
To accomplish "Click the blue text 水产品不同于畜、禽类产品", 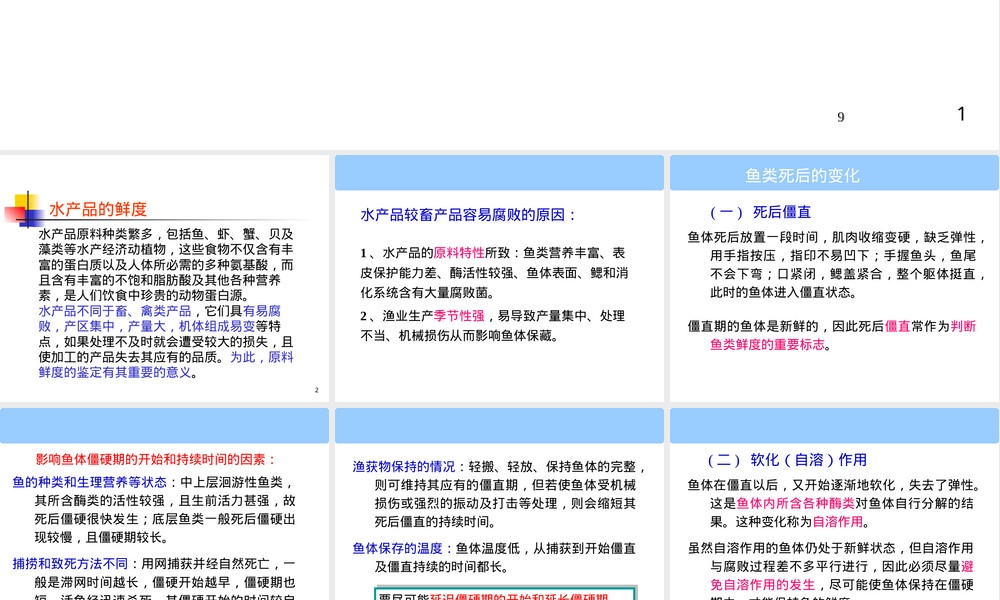I will tap(115, 311).
